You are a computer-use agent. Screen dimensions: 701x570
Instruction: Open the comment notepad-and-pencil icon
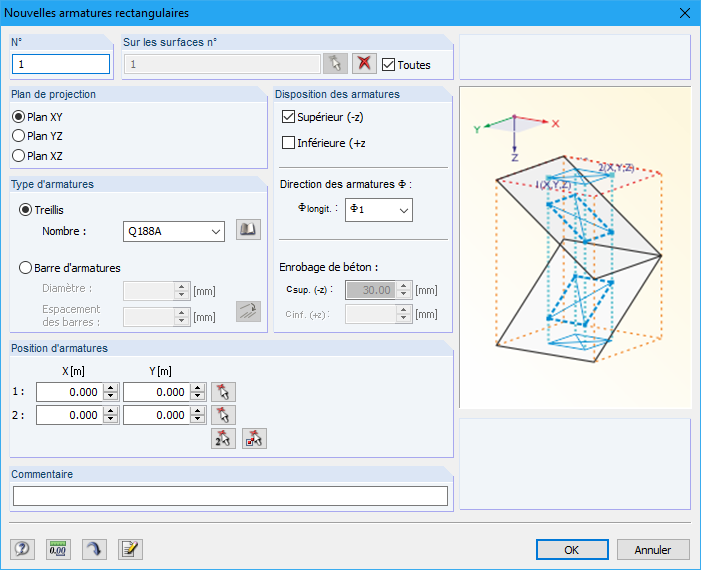point(130,549)
